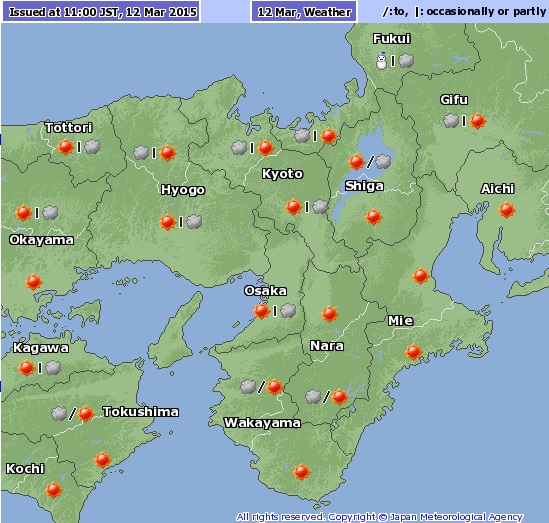
Task: Select the lone sun icon above Nara label
Action: 329,314
